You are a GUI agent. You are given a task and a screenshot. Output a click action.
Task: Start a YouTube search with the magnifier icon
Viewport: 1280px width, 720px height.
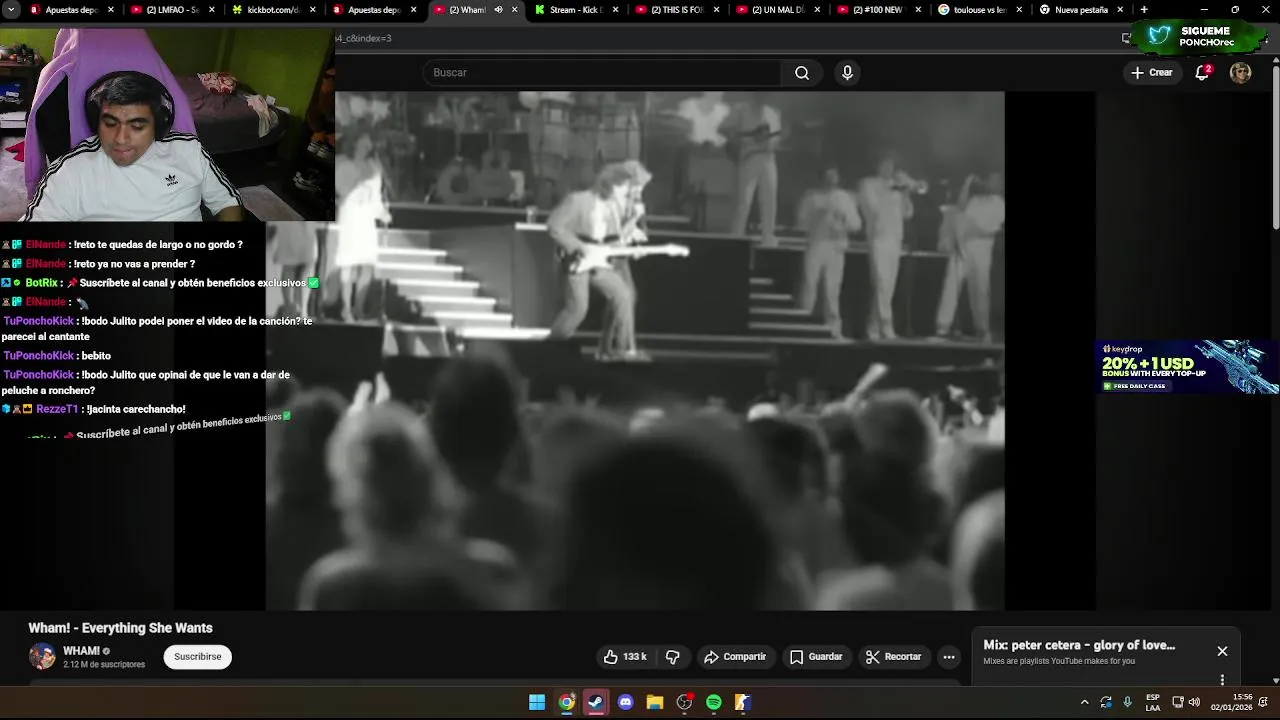[802, 73]
